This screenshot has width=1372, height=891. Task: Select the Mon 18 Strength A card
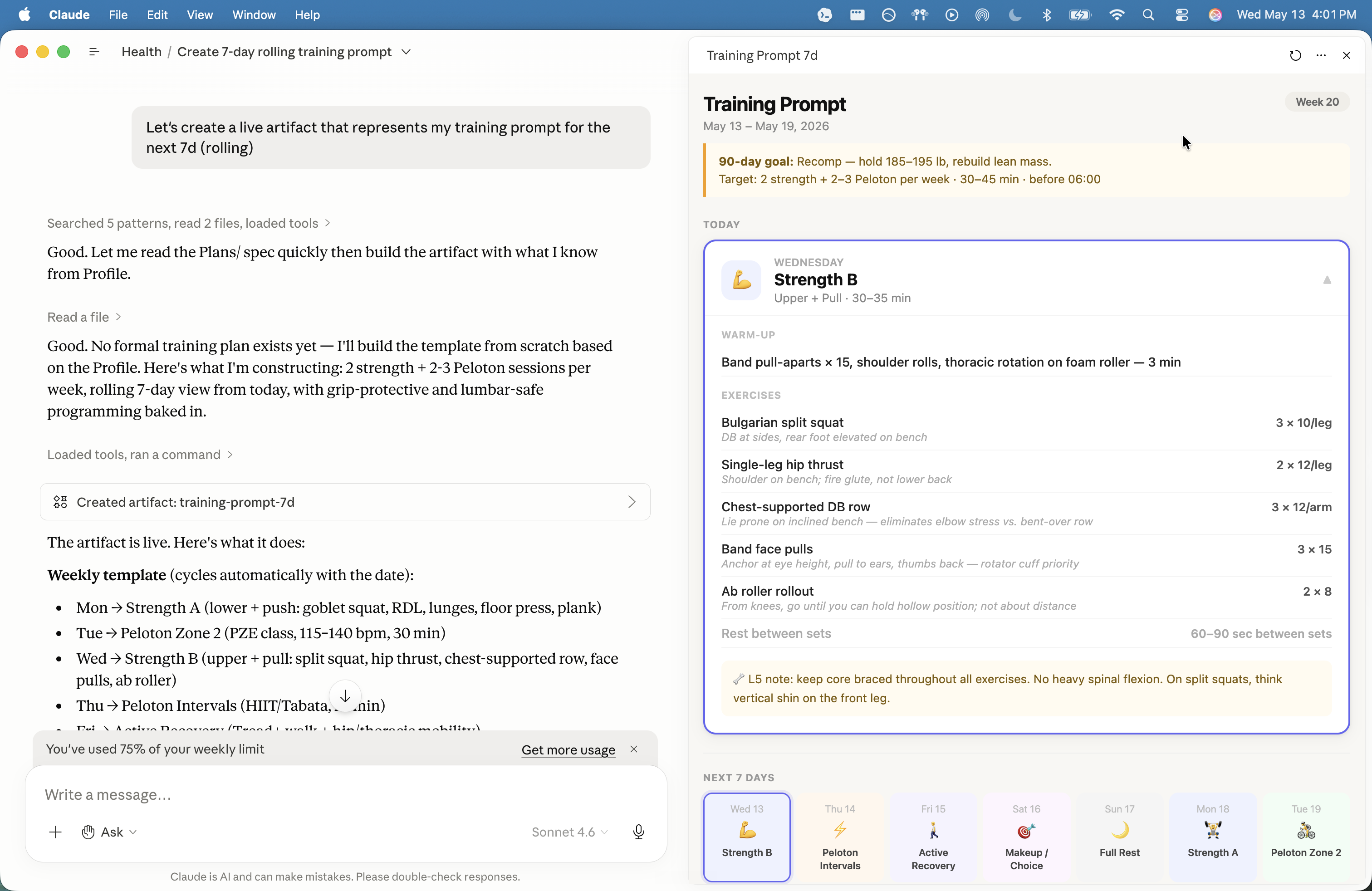[x=1213, y=837]
